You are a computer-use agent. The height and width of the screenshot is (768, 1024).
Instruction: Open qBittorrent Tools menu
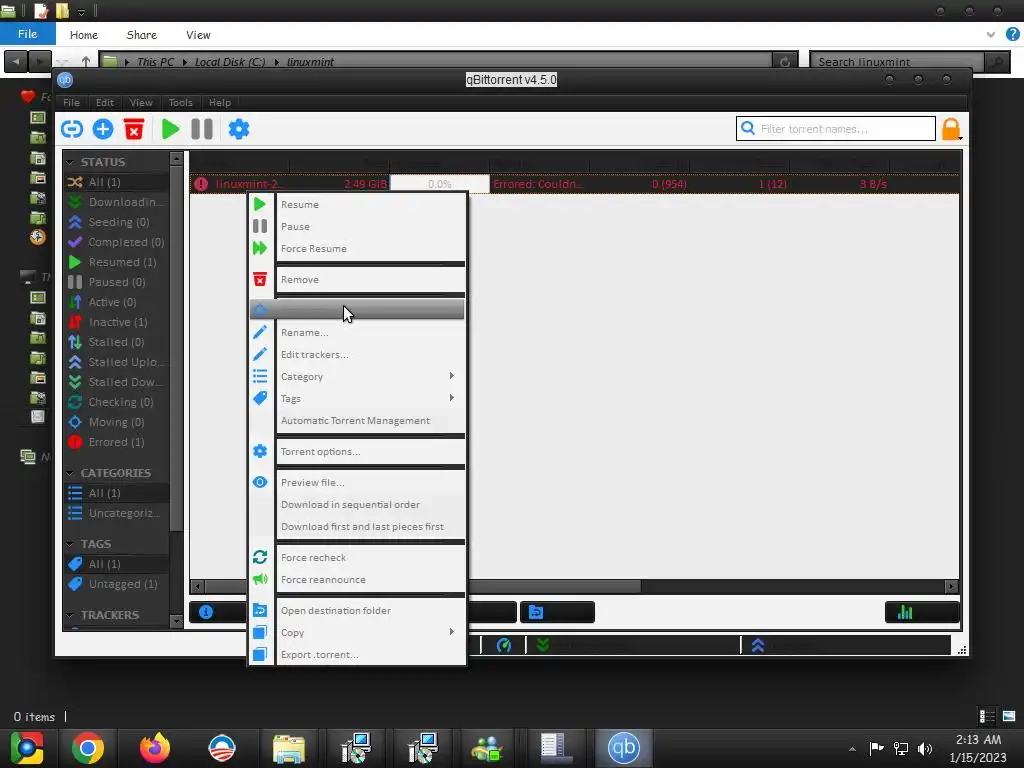[x=180, y=103]
